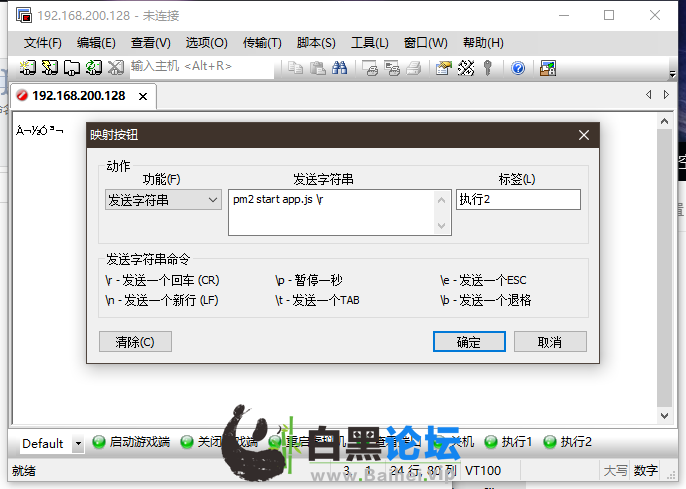Click the send string box down arrow
This screenshot has height=489, width=686.
tap(441, 226)
